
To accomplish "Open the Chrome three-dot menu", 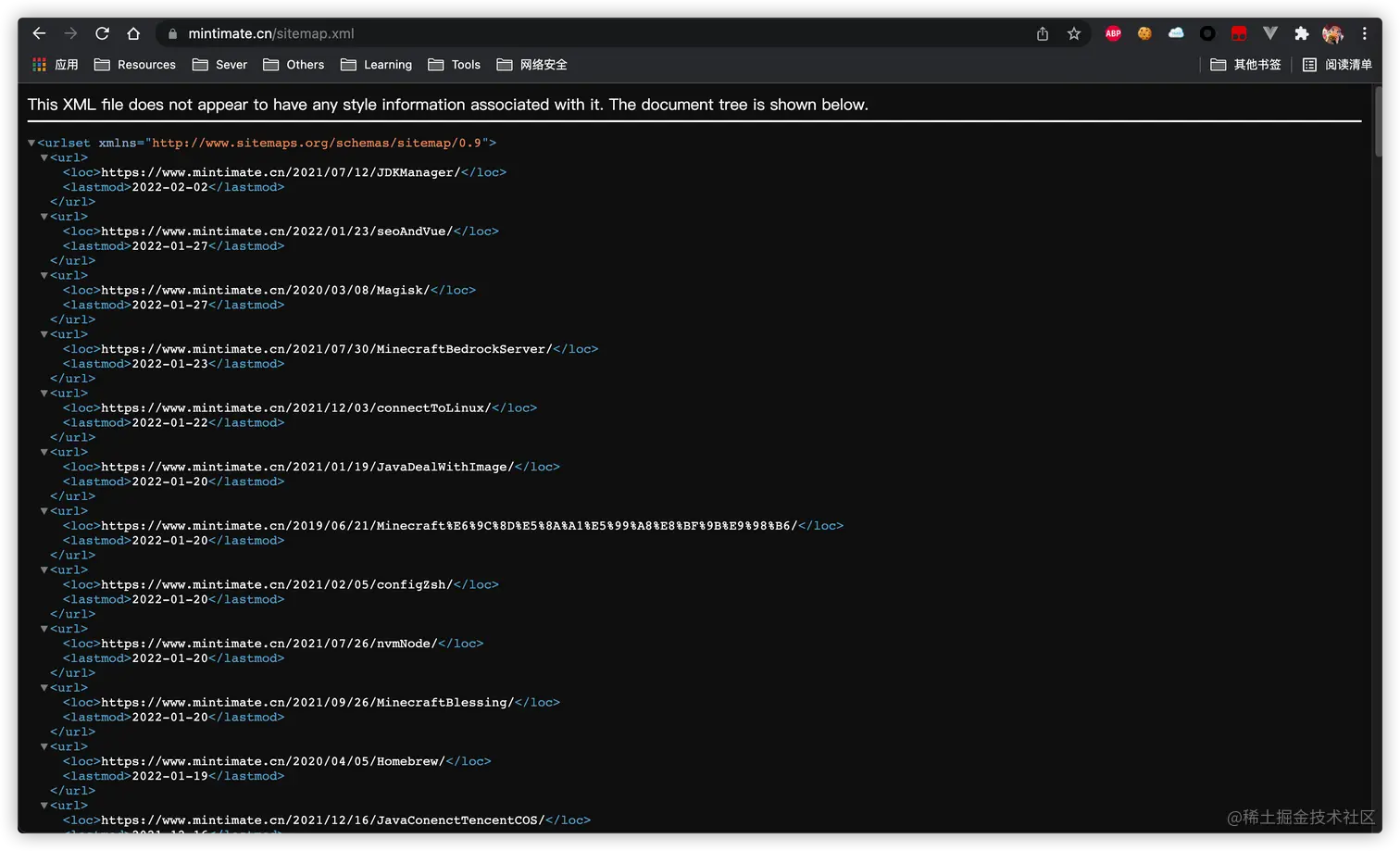I will (x=1365, y=33).
